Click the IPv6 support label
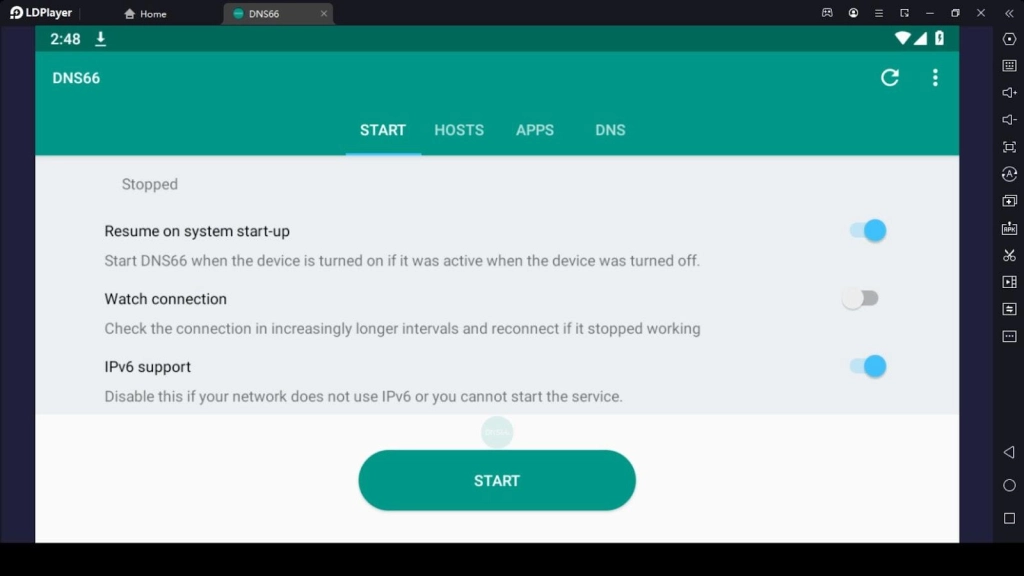The width and height of the screenshot is (1024, 576). pos(148,367)
